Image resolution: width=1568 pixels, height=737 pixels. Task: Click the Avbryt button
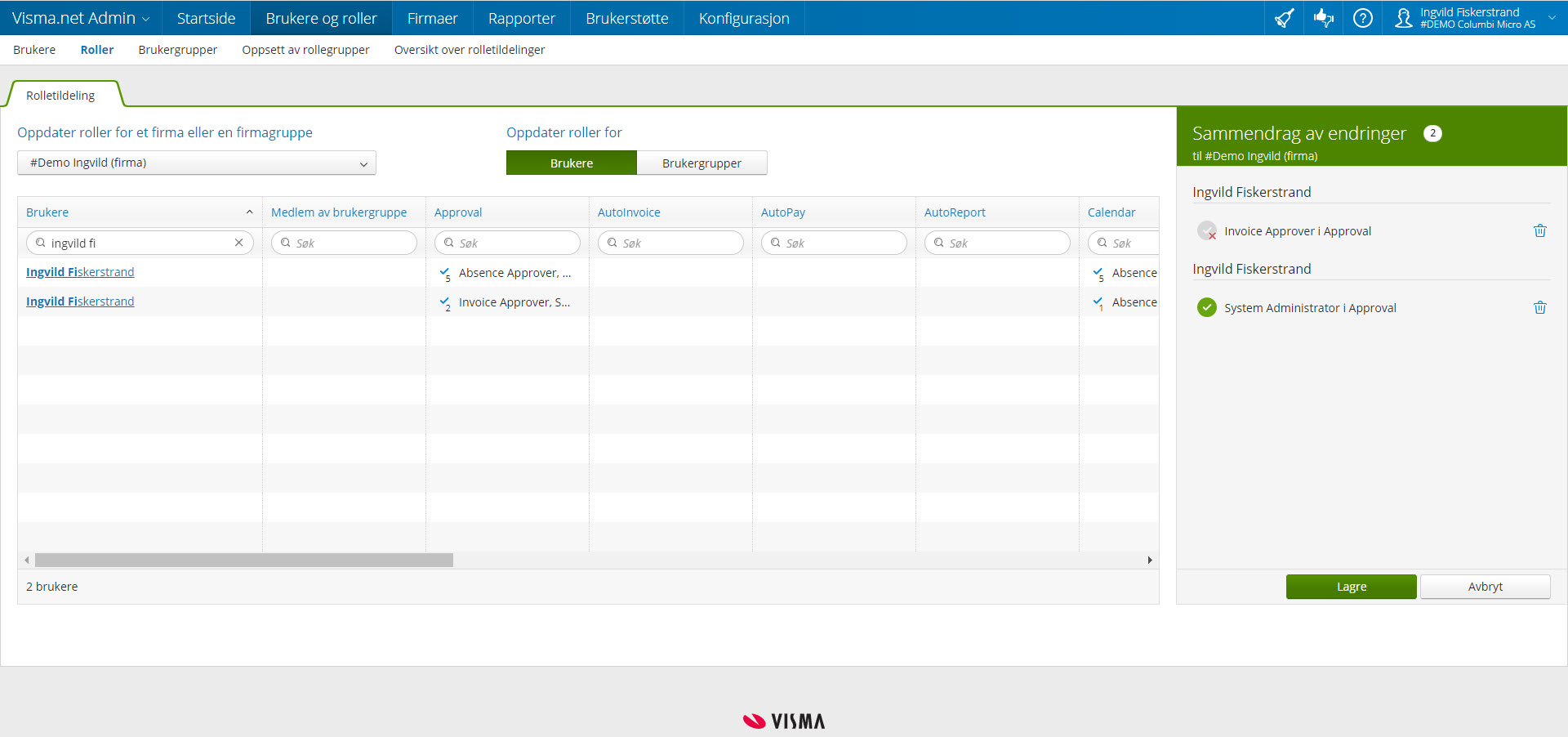pyautogui.click(x=1486, y=587)
